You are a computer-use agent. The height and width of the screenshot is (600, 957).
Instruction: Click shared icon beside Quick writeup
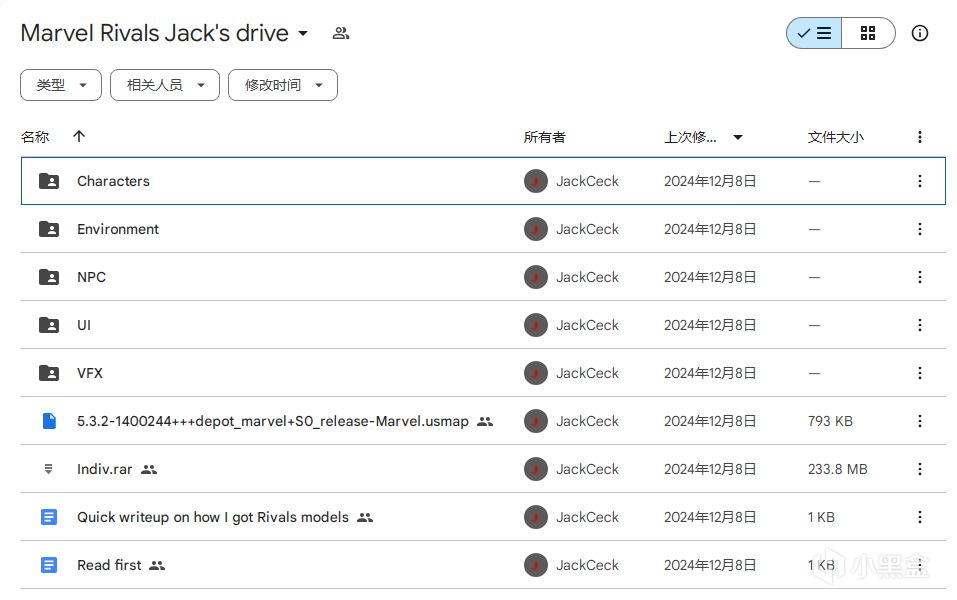point(364,518)
